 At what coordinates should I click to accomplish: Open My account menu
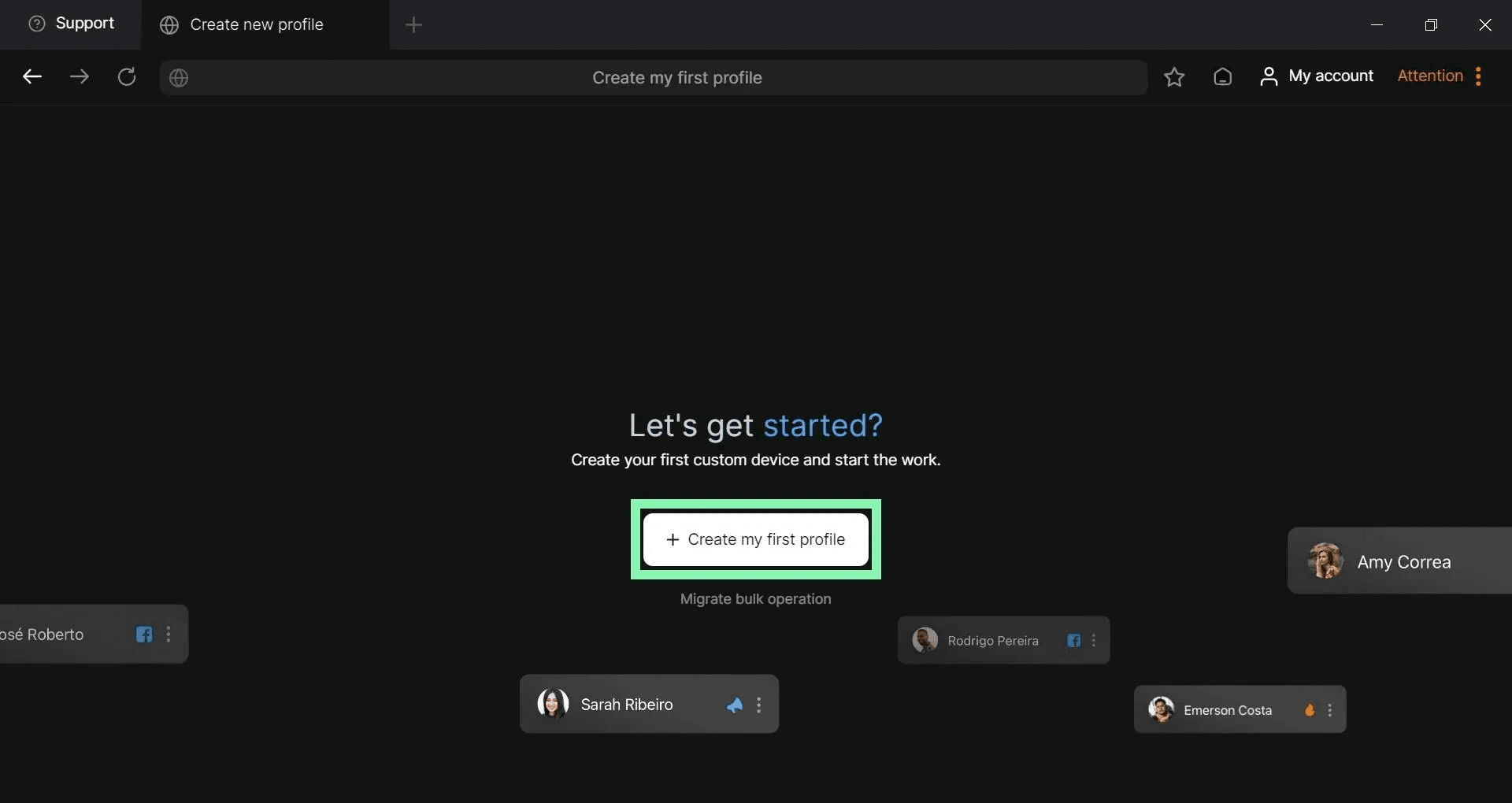[1316, 76]
